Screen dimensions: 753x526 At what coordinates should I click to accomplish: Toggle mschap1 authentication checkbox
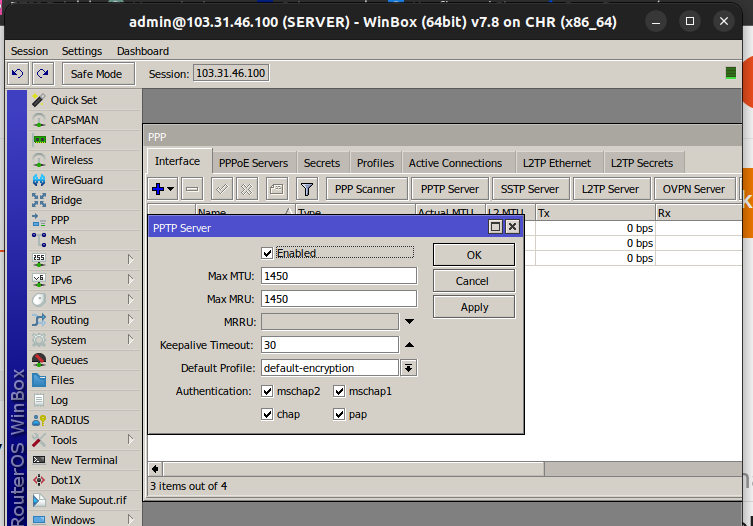click(339, 391)
